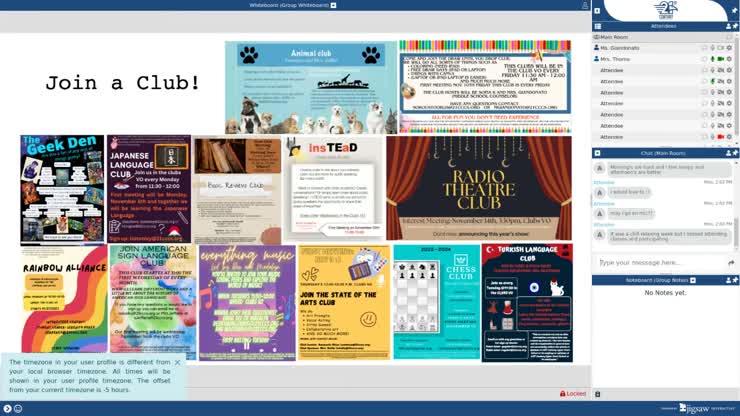Toggle the Locked whiteboard indicator

click(x=572, y=394)
